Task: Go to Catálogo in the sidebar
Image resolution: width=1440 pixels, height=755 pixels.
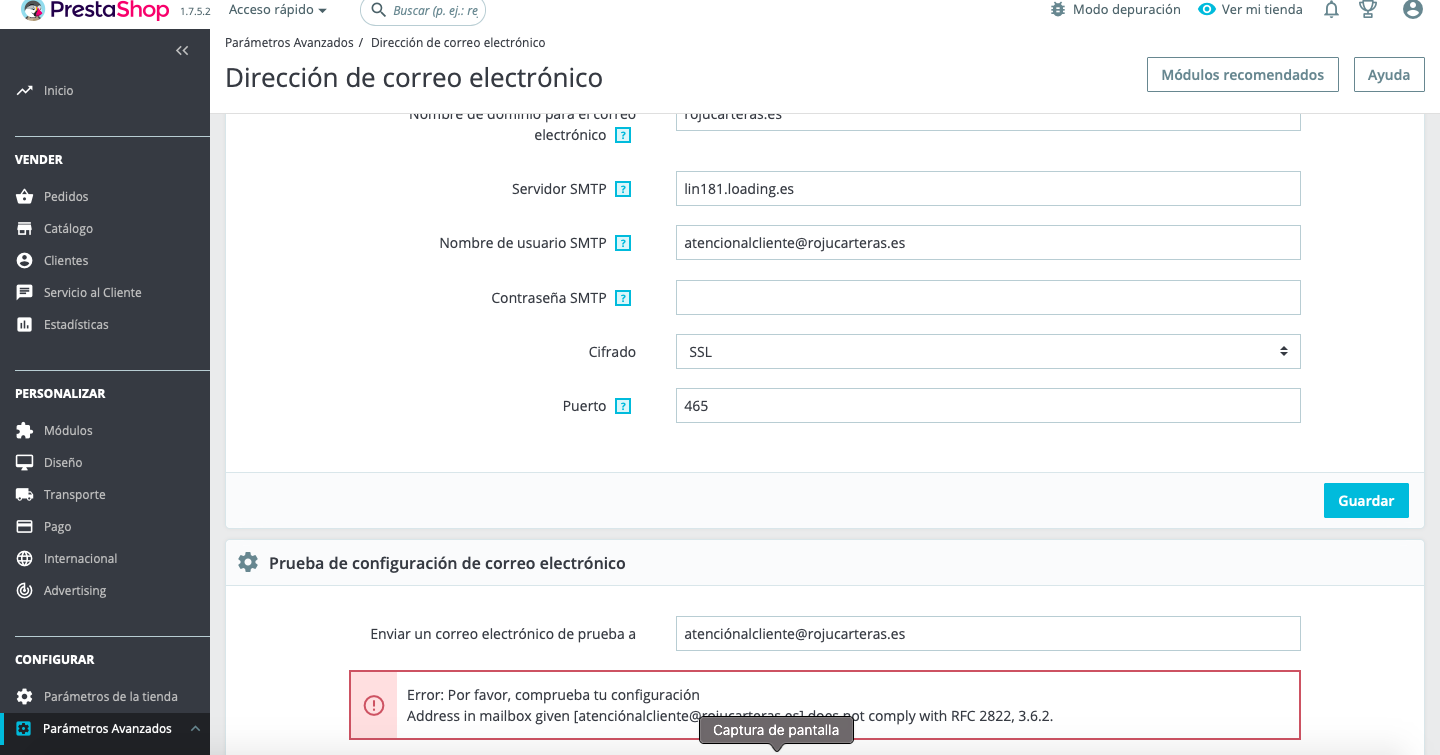Action: (x=68, y=229)
